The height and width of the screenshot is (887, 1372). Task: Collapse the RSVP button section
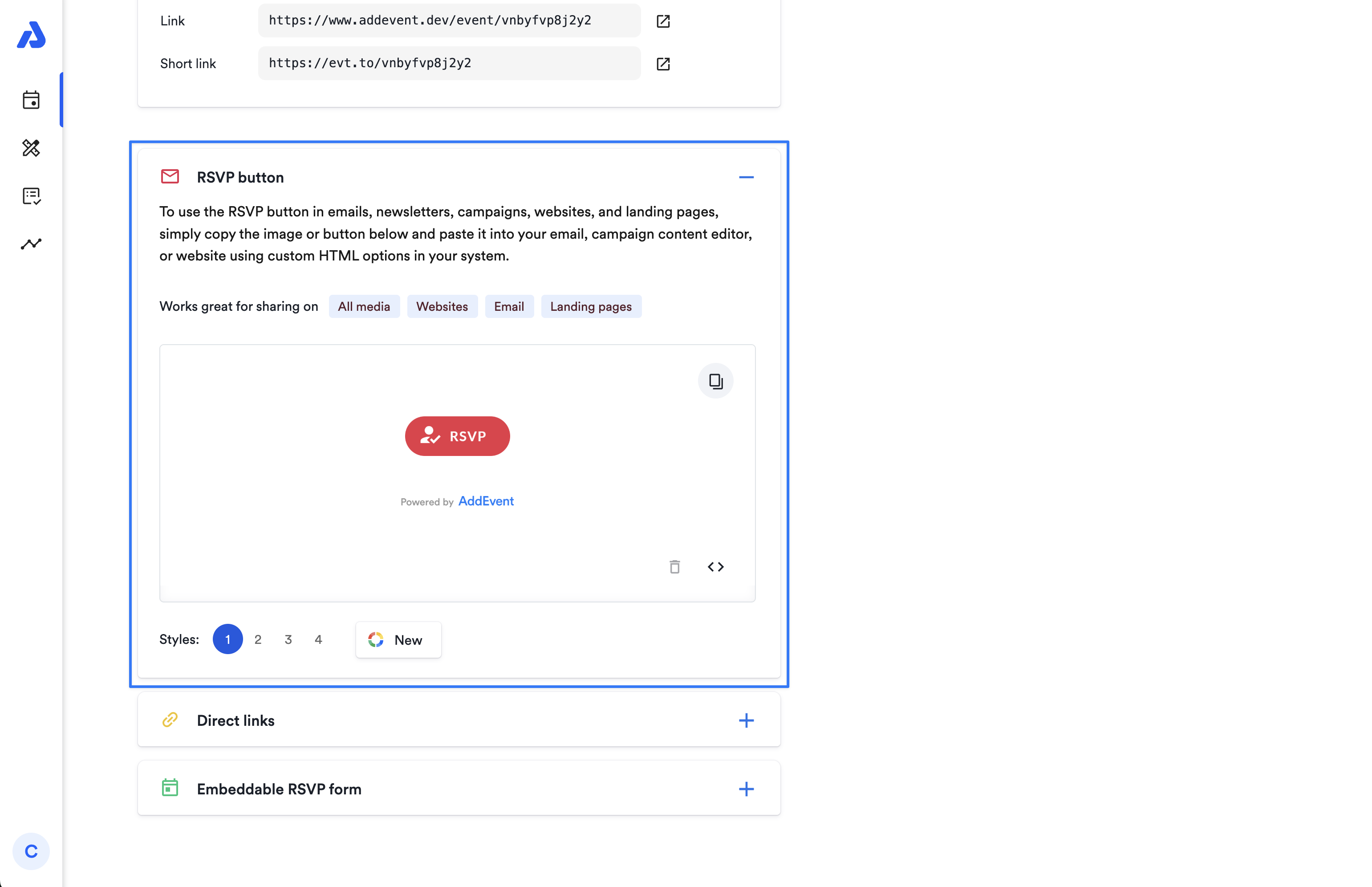(x=746, y=177)
